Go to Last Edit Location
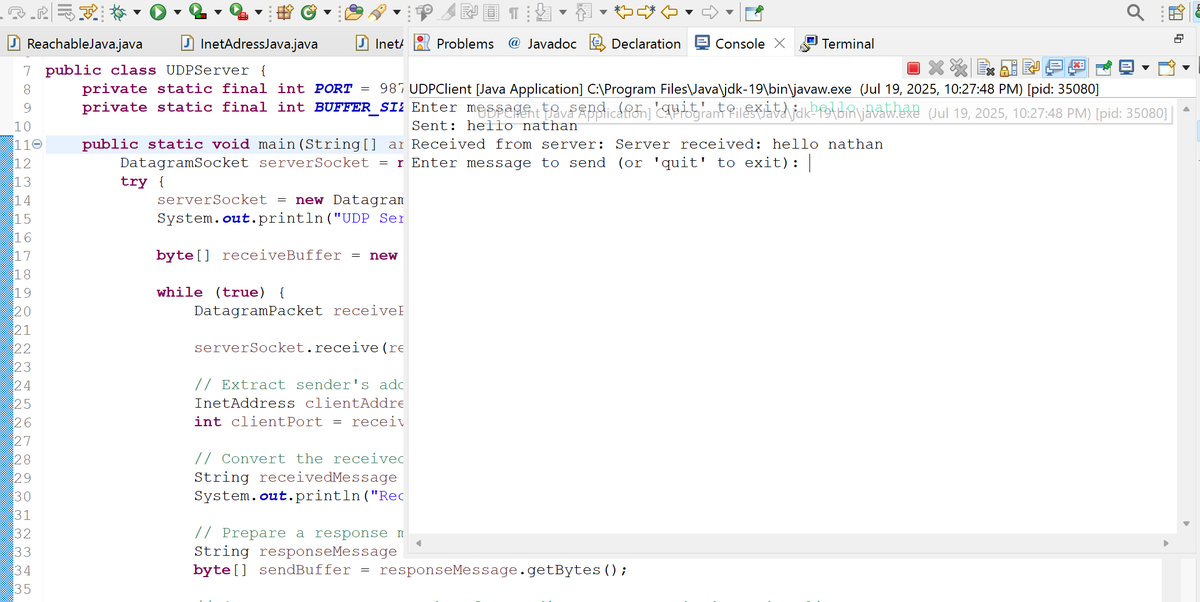Screen dimensions: 1200x602 click(x=623, y=12)
